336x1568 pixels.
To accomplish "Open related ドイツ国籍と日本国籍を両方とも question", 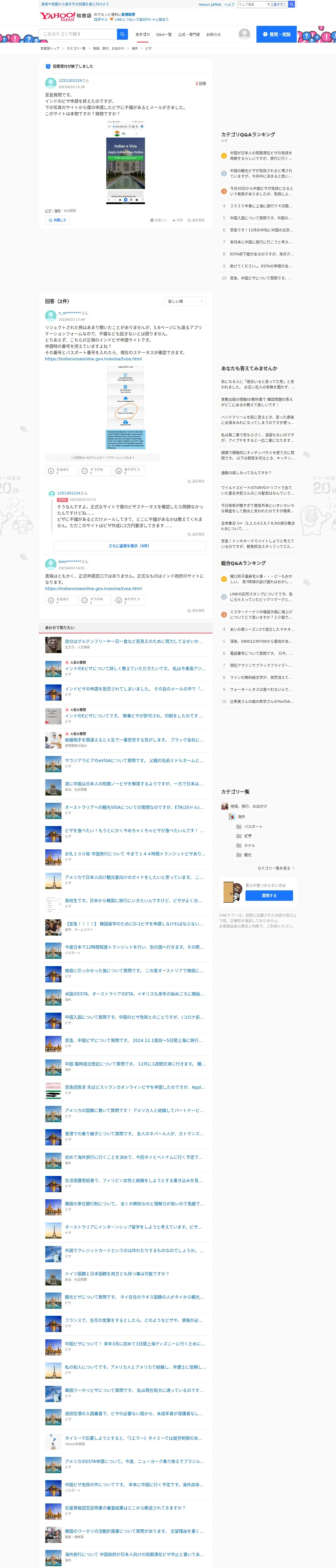I will pyautogui.click(x=117, y=1274).
